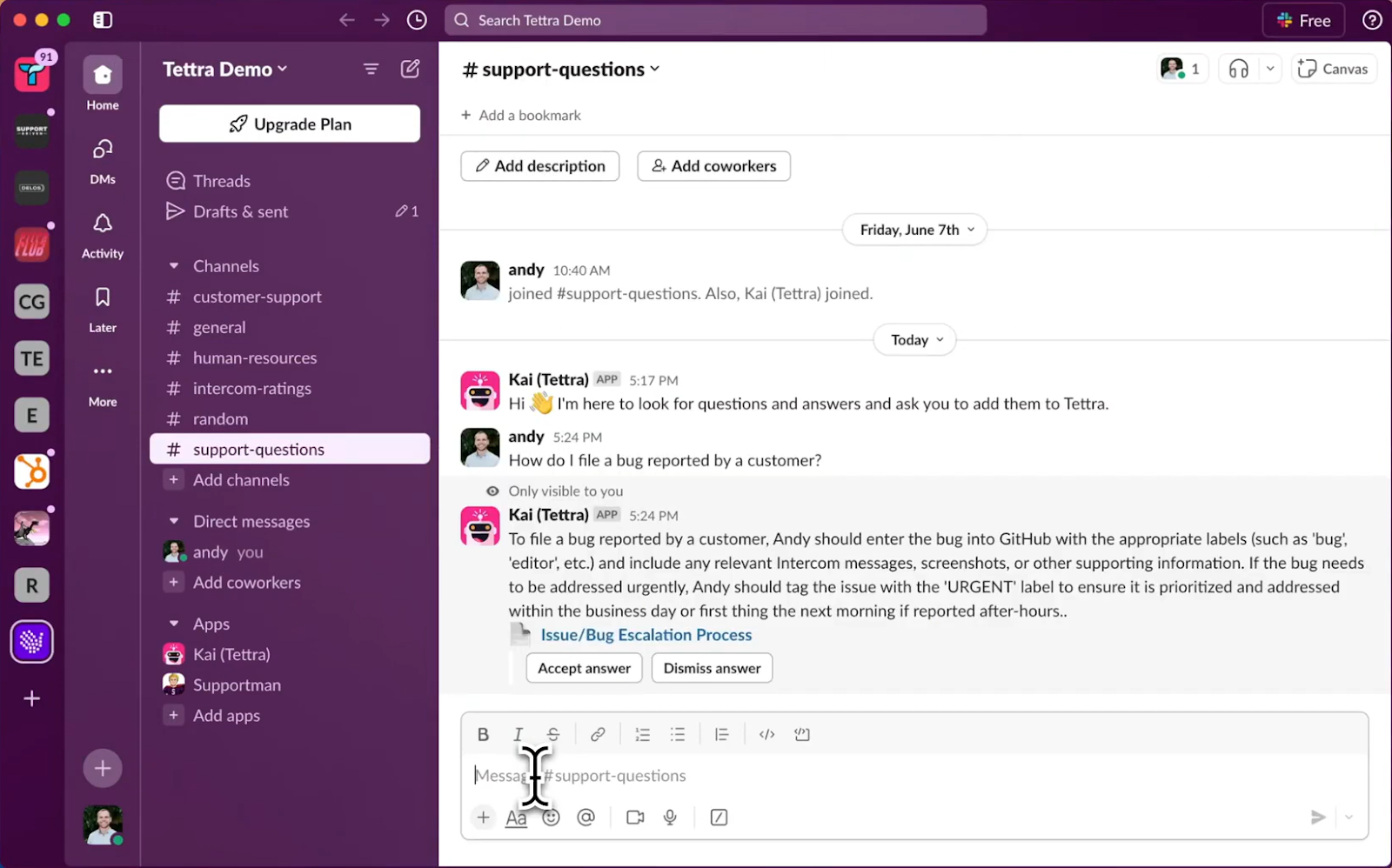
Task: Open huddle options chevron
Action: click(1270, 69)
